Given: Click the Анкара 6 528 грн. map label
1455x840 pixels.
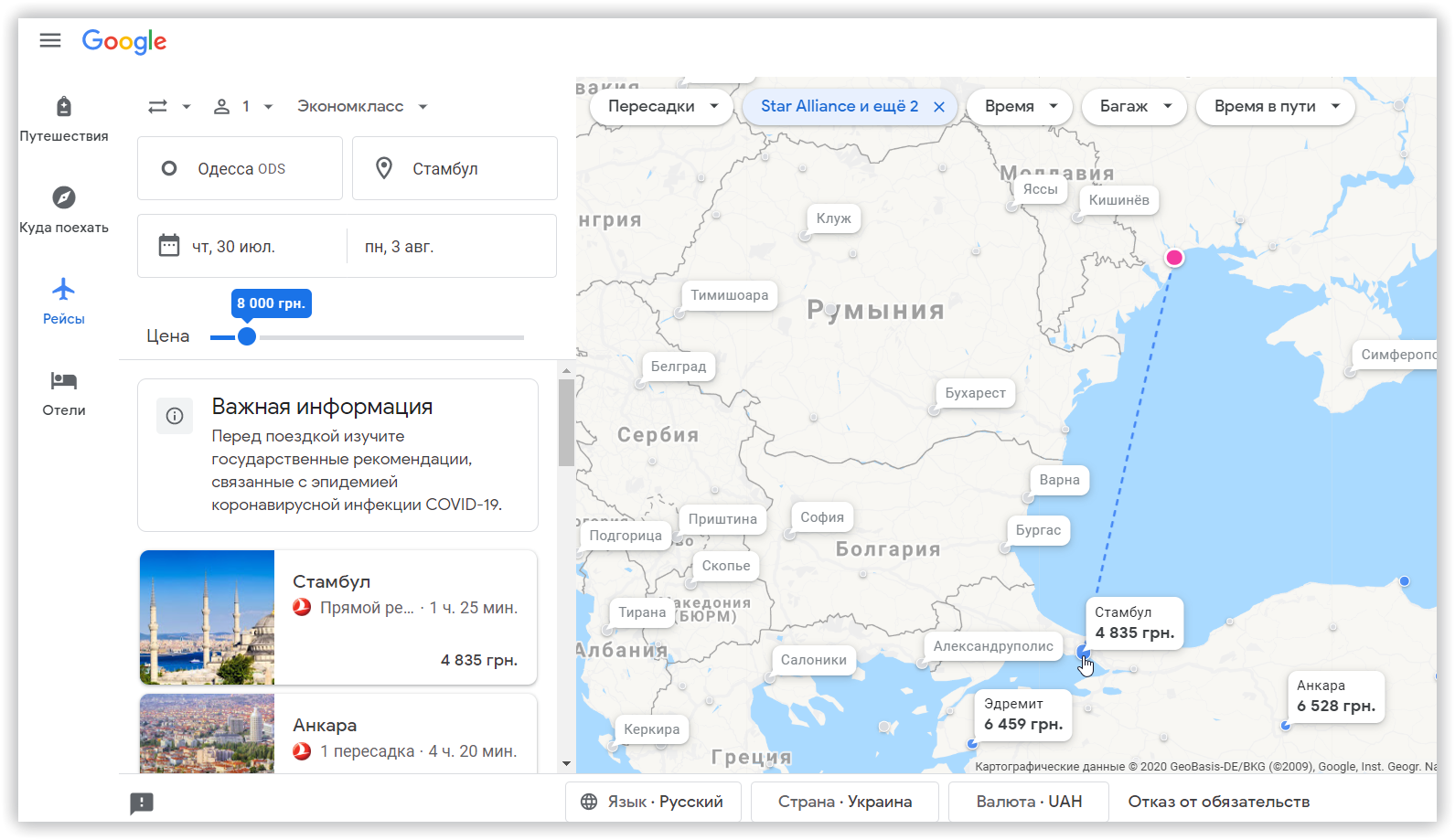Looking at the screenshot, I should (1336, 696).
